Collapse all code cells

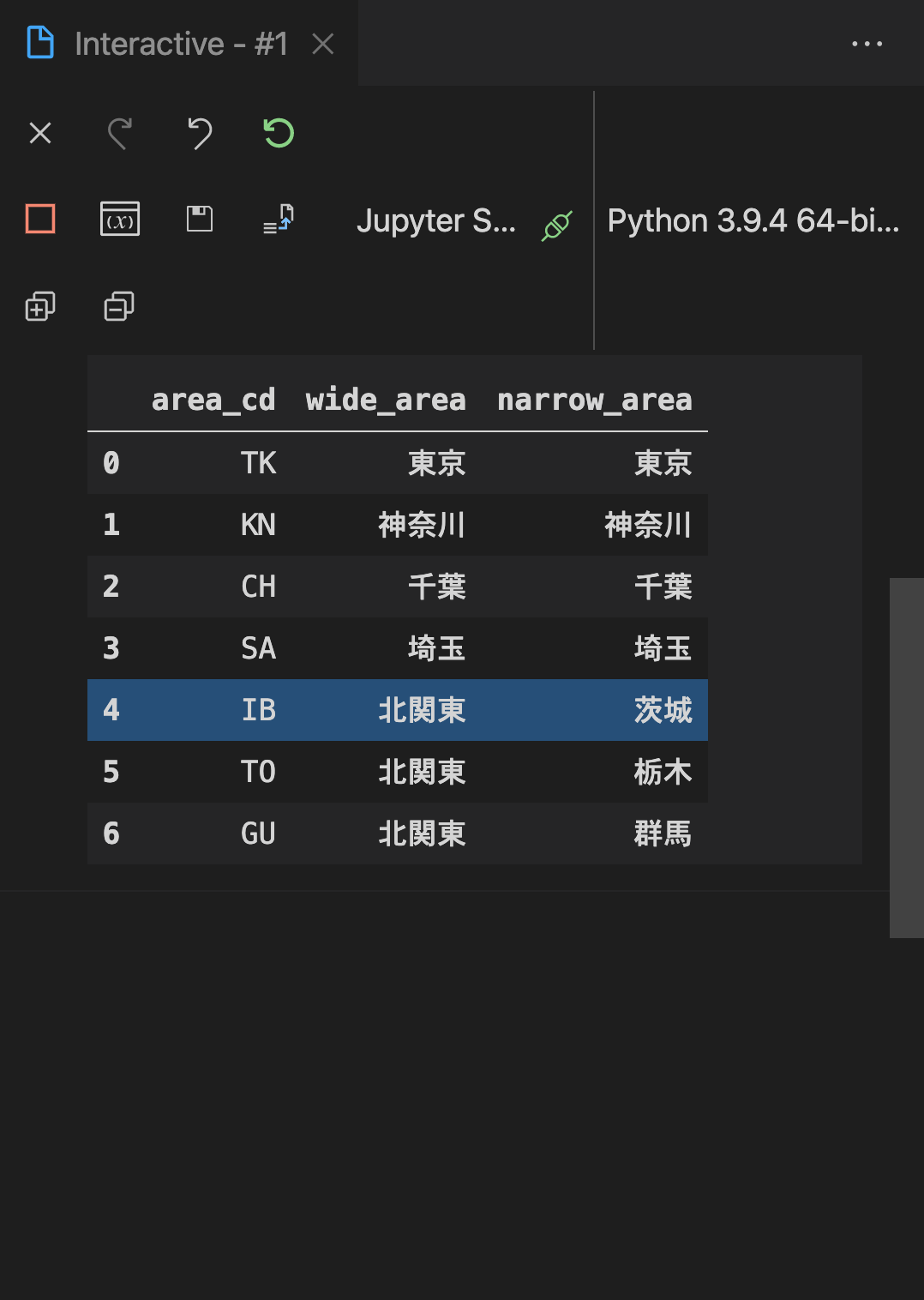117,307
